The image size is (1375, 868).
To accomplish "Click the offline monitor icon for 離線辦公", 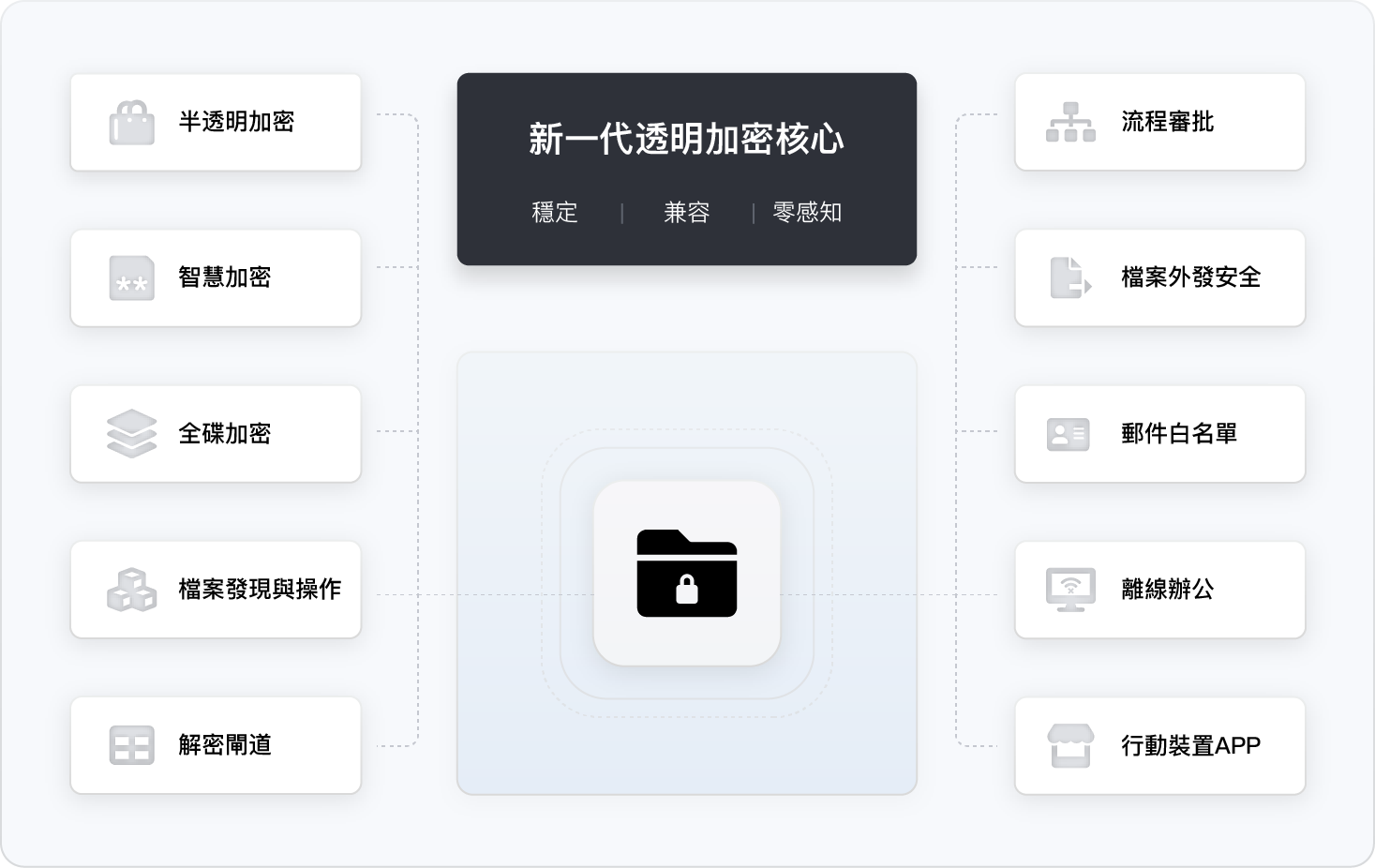I will (x=1070, y=590).
